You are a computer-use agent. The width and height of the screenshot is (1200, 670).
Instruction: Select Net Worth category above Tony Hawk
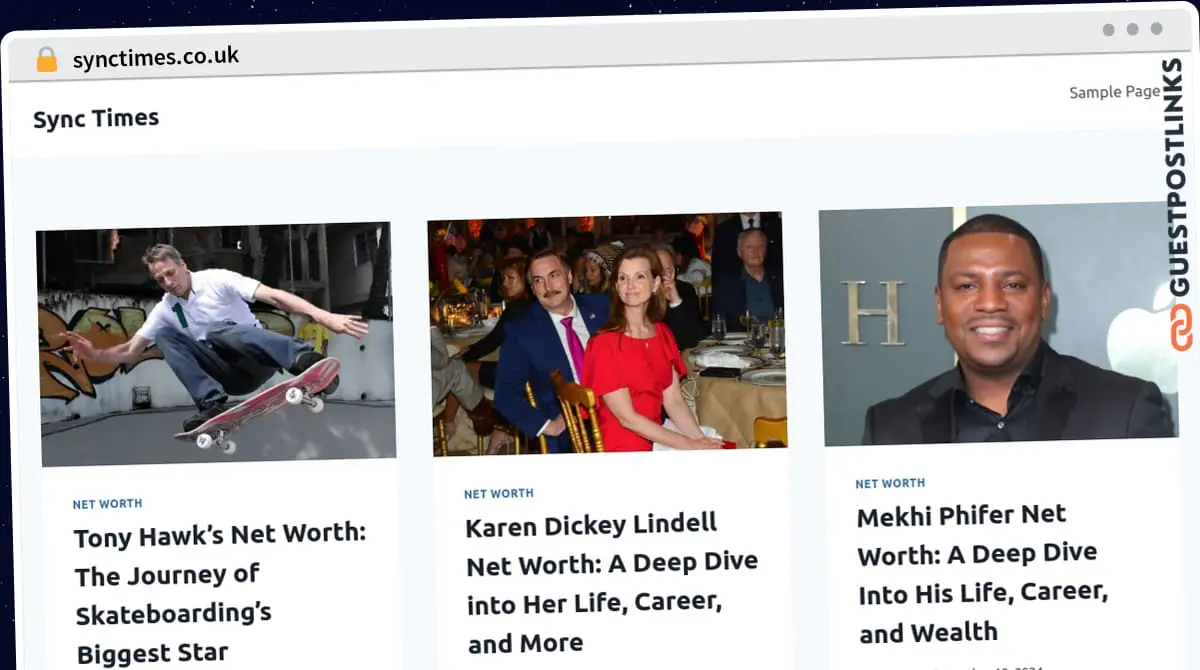click(107, 504)
